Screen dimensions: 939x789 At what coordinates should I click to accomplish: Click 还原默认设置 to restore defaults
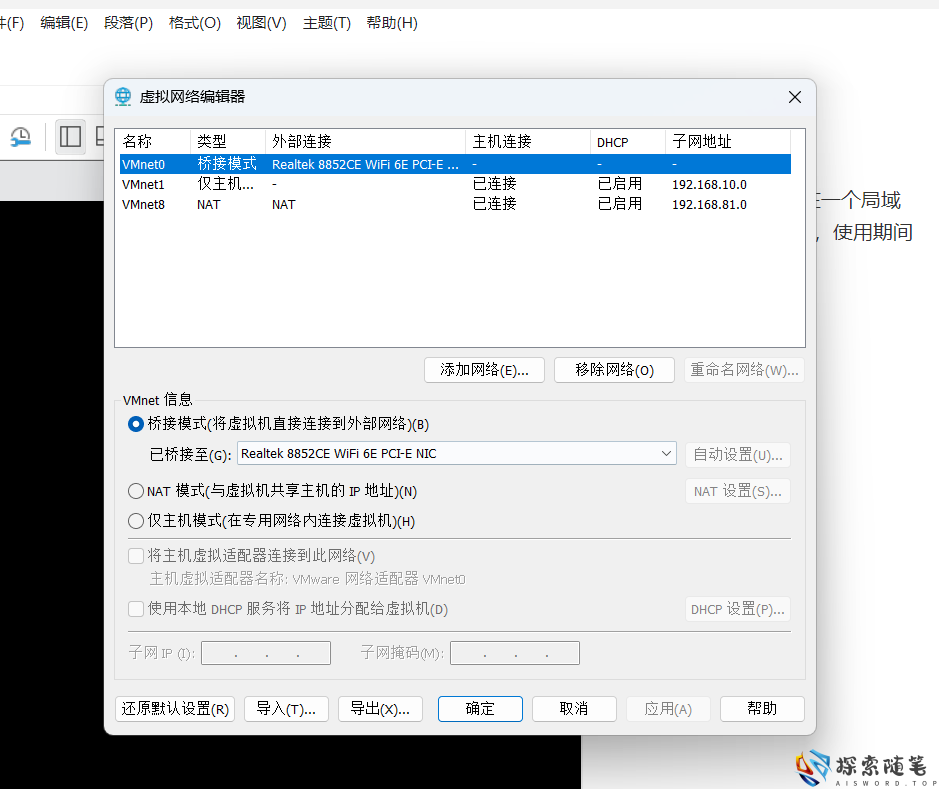(174, 708)
